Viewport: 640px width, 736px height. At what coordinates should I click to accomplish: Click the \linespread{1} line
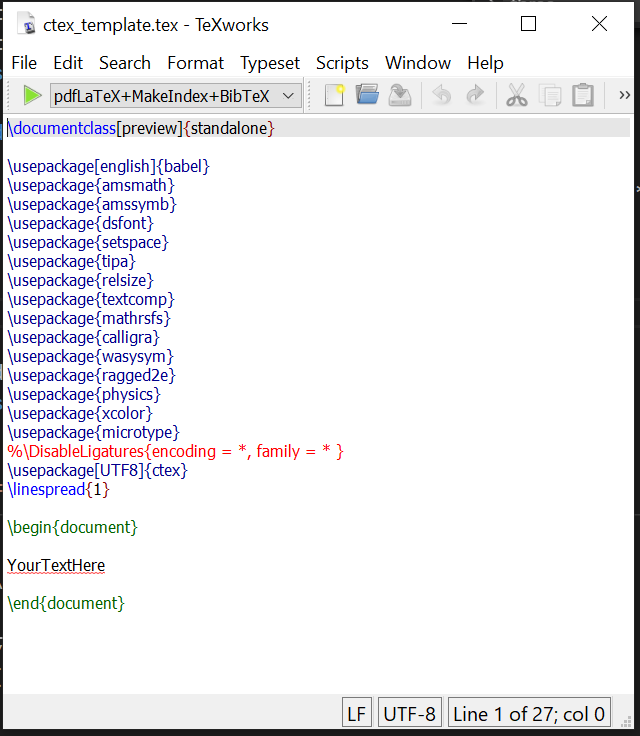58,490
